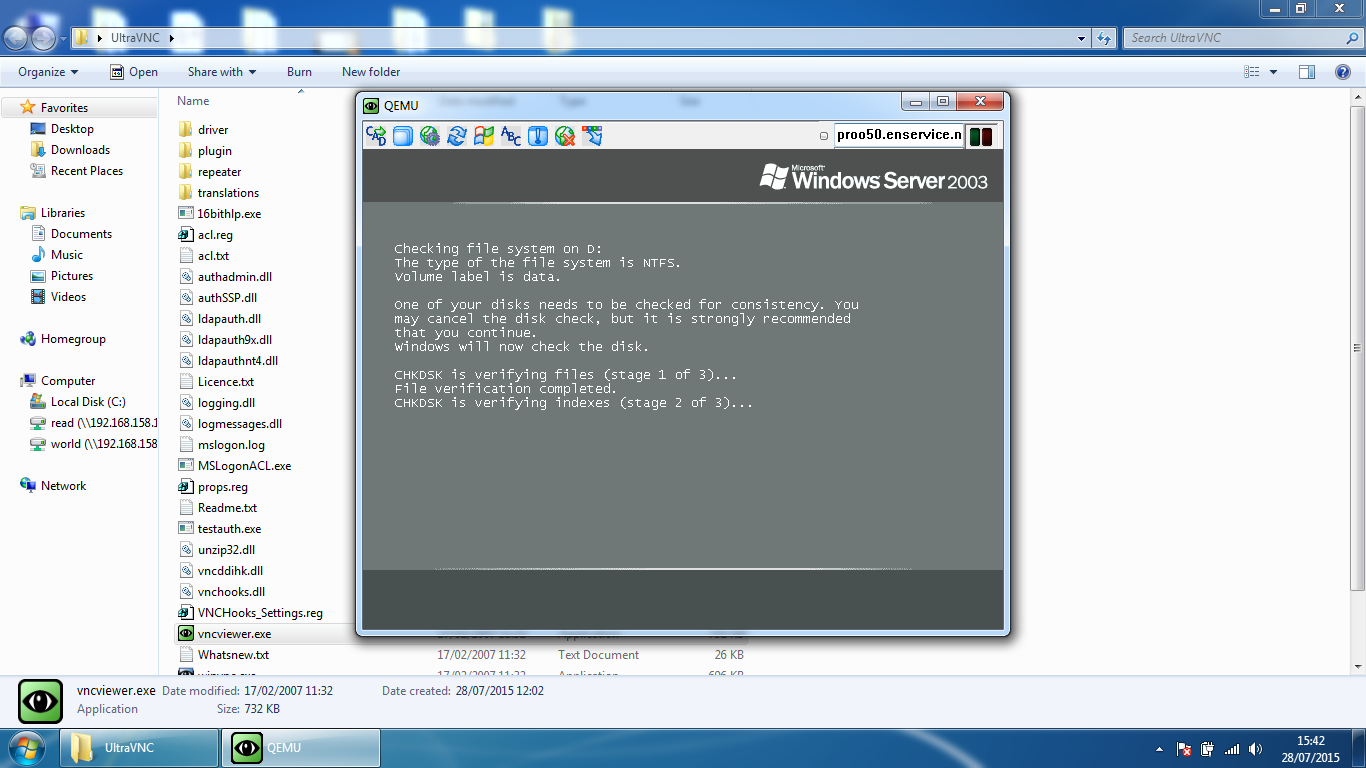Send Start menu key via Windows flag icon
This screenshot has width=1366, height=768.
[484, 135]
